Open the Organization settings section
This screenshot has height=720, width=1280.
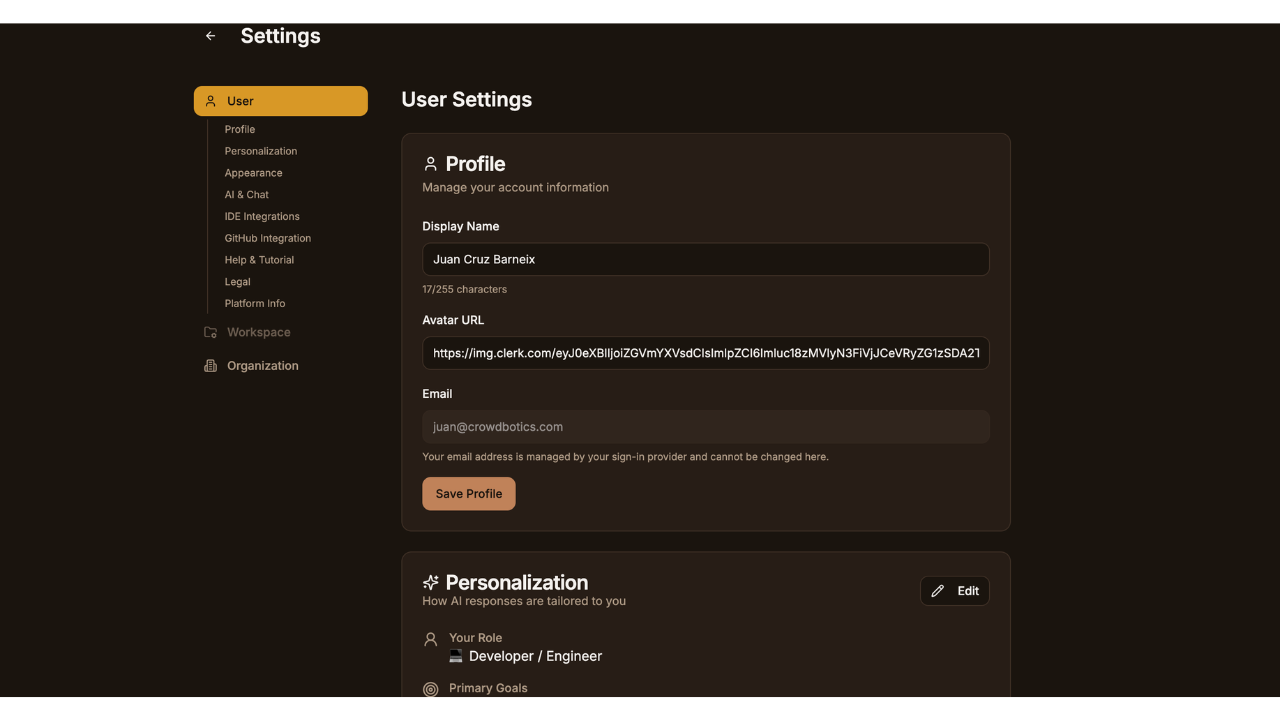point(262,366)
